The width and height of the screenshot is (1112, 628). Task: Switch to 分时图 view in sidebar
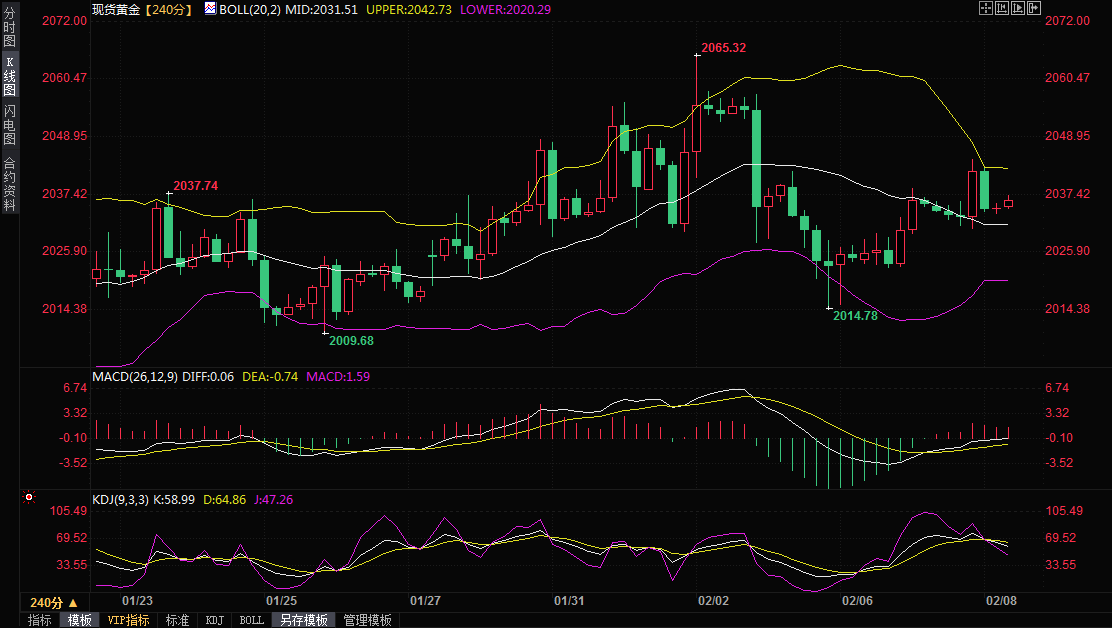click(9, 27)
